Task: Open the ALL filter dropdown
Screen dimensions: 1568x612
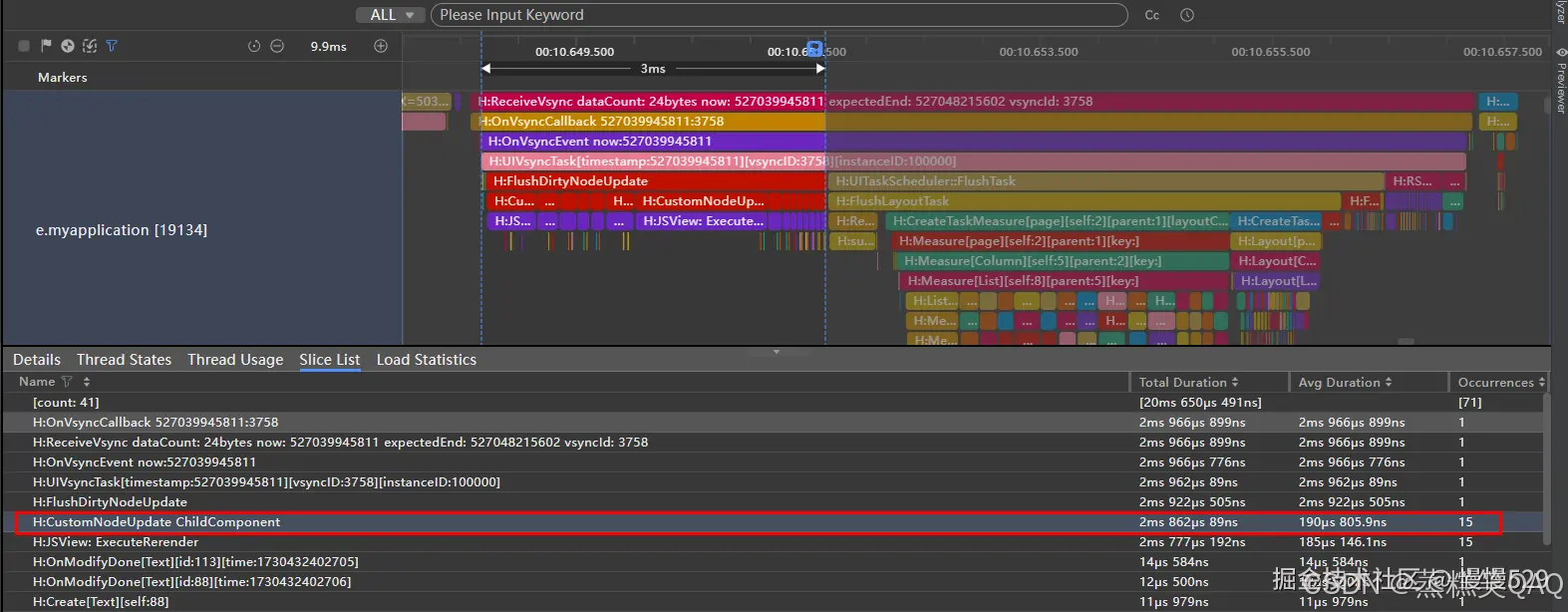Action: point(391,15)
